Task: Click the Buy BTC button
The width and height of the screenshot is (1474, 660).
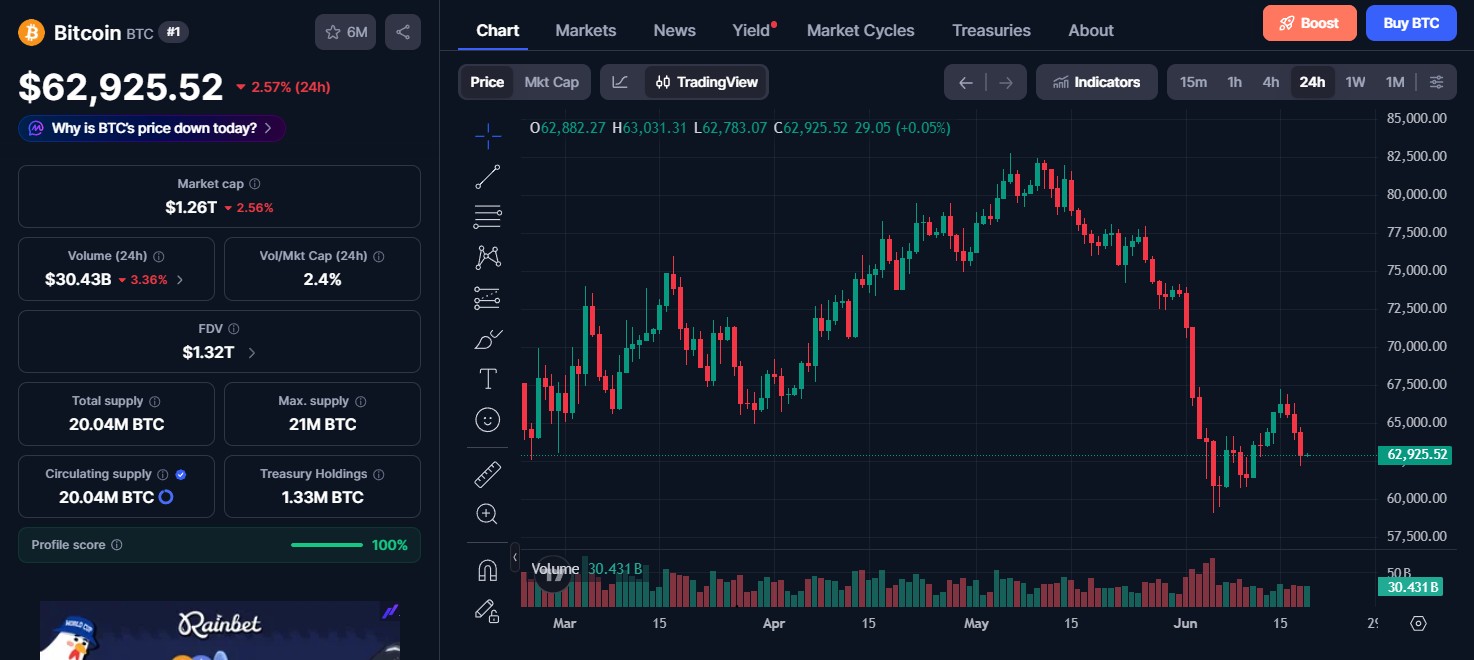Action: click(x=1411, y=23)
